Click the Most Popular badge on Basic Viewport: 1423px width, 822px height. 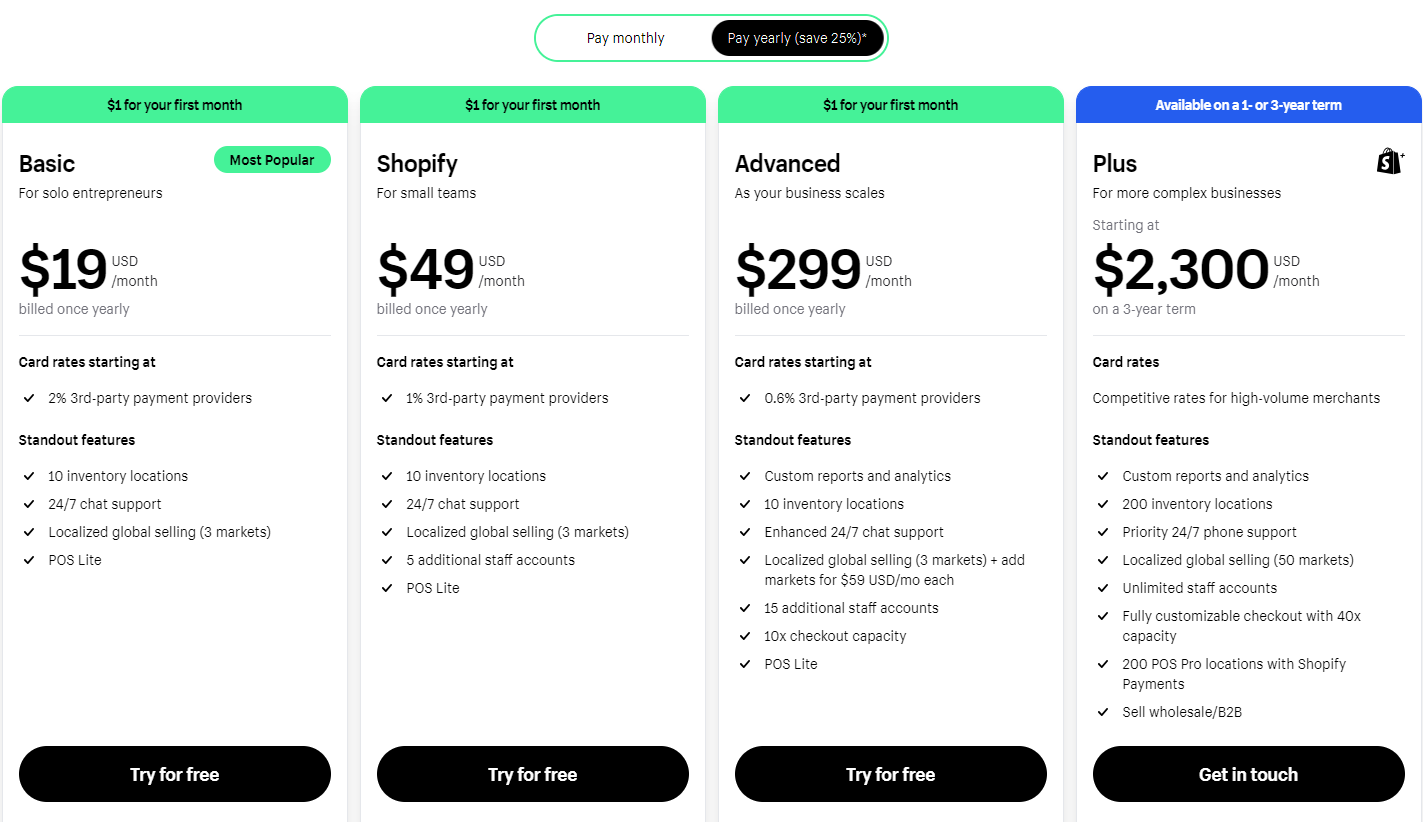(x=272, y=160)
